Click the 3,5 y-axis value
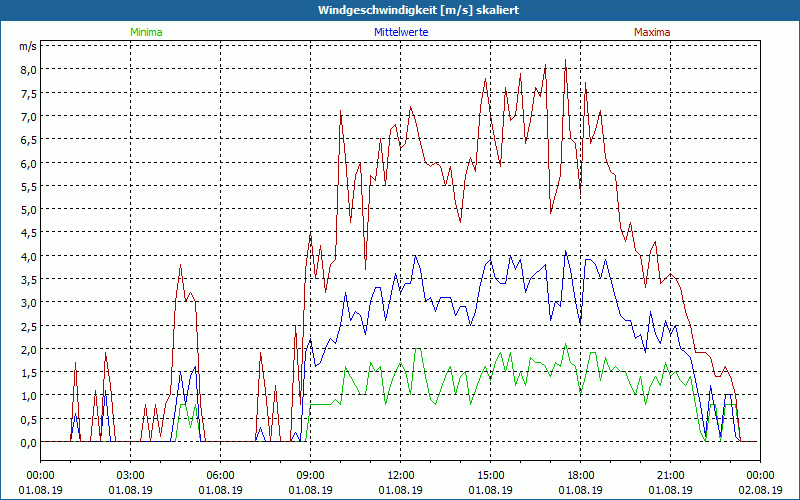800x500 pixels. click(x=28, y=280)
